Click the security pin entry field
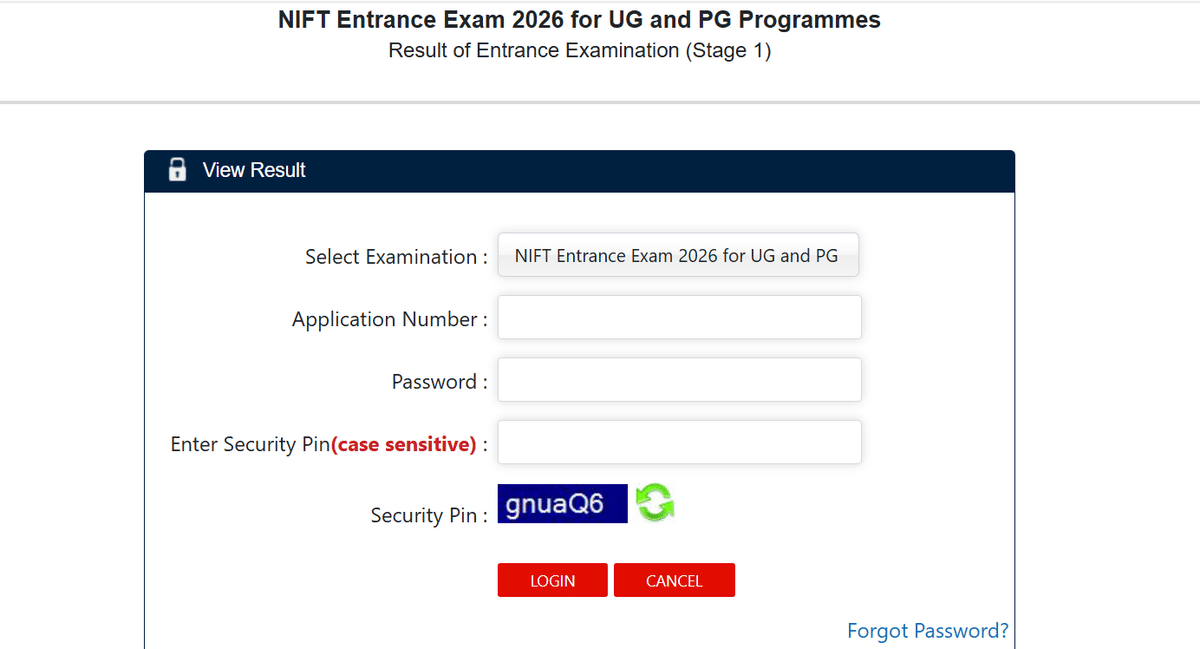 pyautogui.click(x=679, y=442)
